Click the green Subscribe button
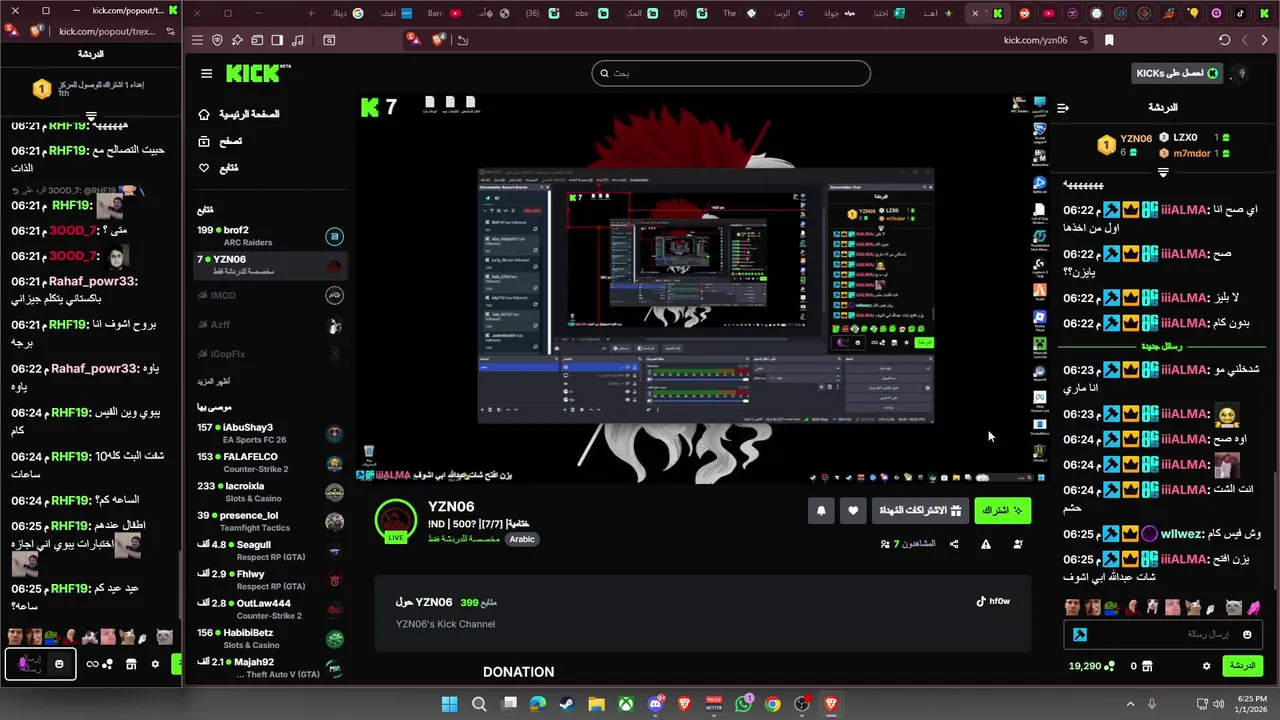This screenshot has height=720, width=1280. (x=1002, y=510)
